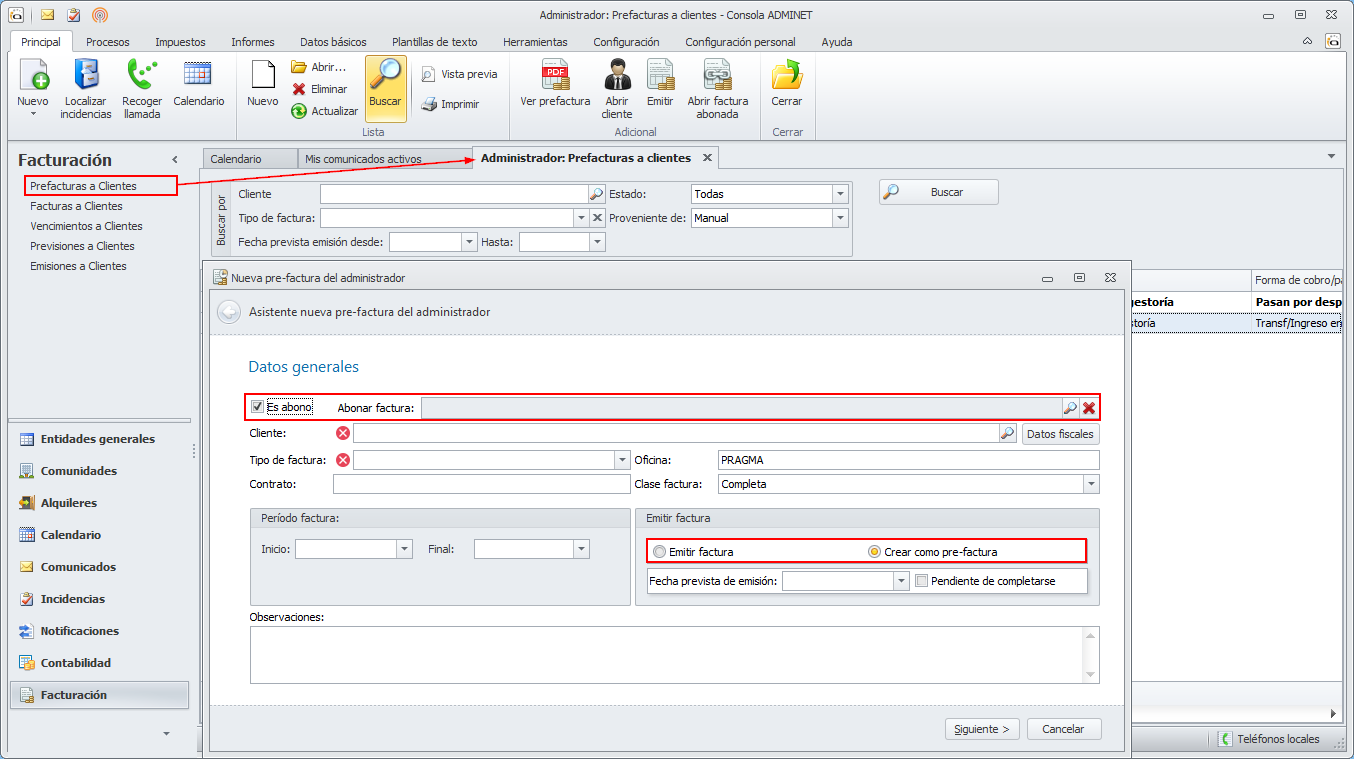
Task: Click Imprimir printer icon
Action: coord(428,104)
